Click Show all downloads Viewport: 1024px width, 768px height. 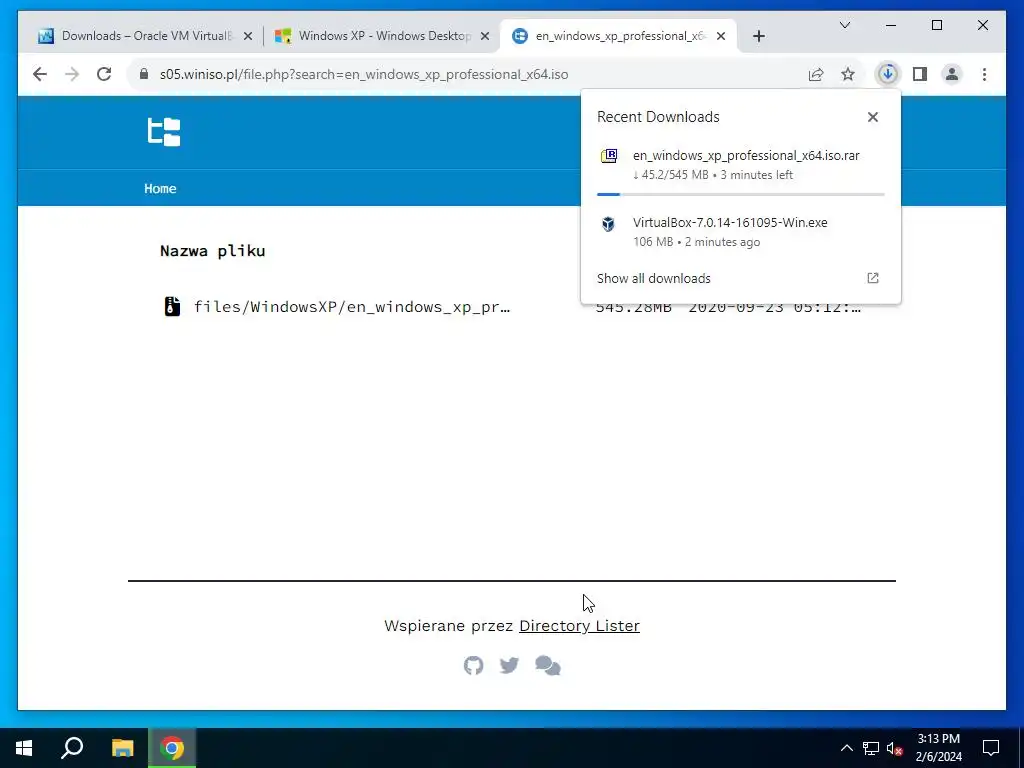(654, 278)
